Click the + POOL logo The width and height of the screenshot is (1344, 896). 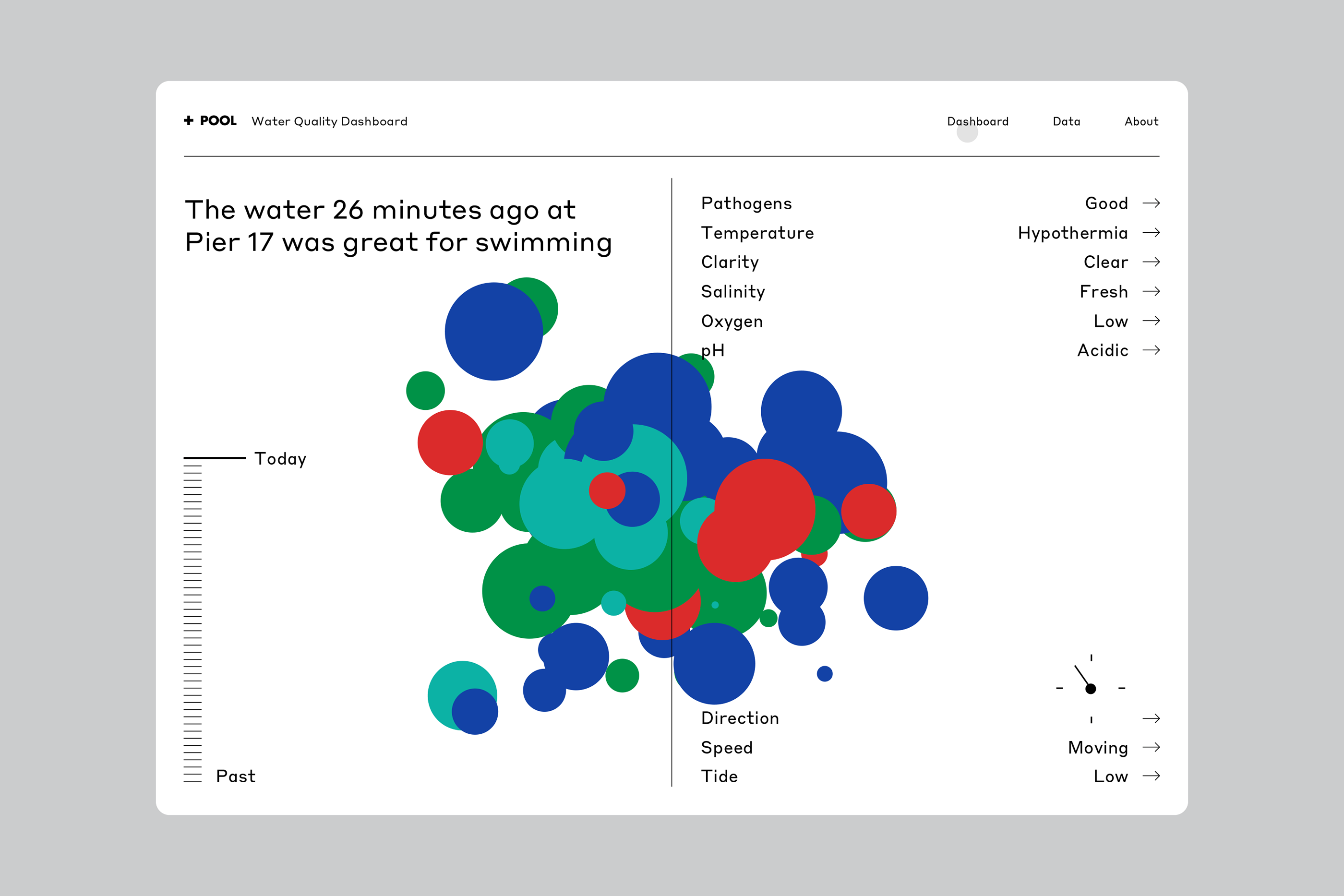(x=210, y=120)
